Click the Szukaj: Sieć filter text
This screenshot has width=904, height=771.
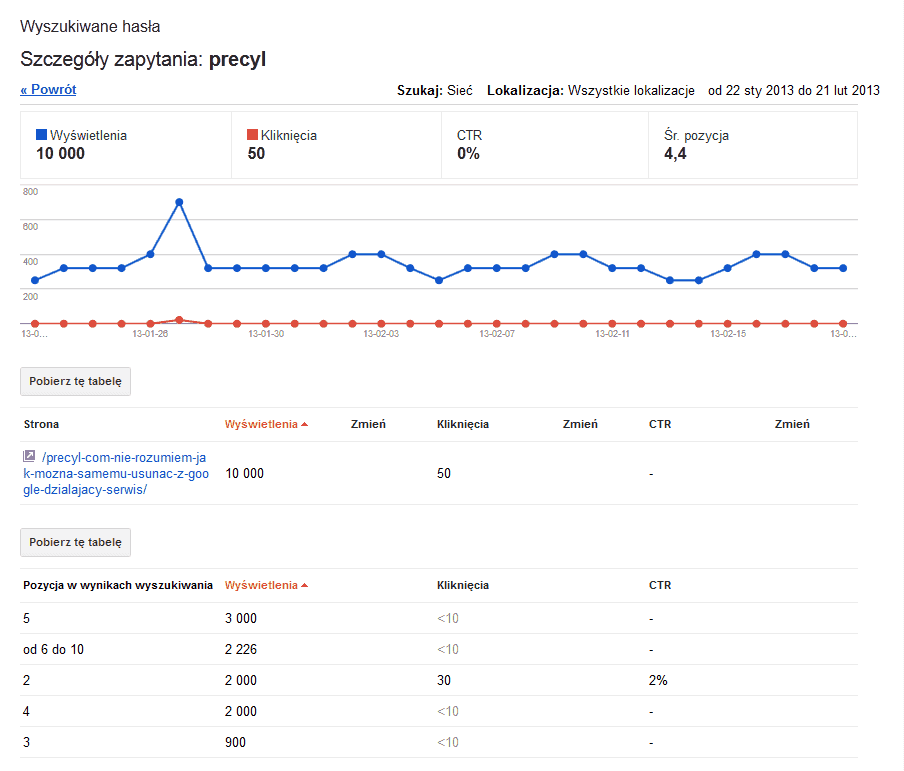(x=435, y=91)
